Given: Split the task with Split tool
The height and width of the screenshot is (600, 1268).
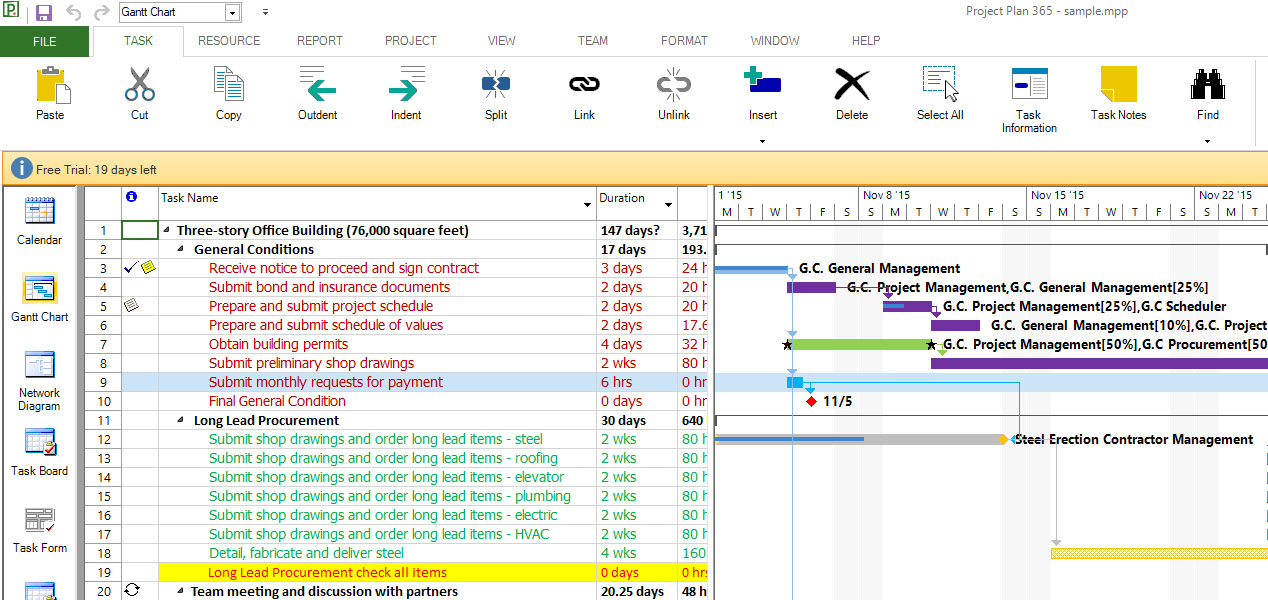Looking at the screenshot, I should [496, 85].
